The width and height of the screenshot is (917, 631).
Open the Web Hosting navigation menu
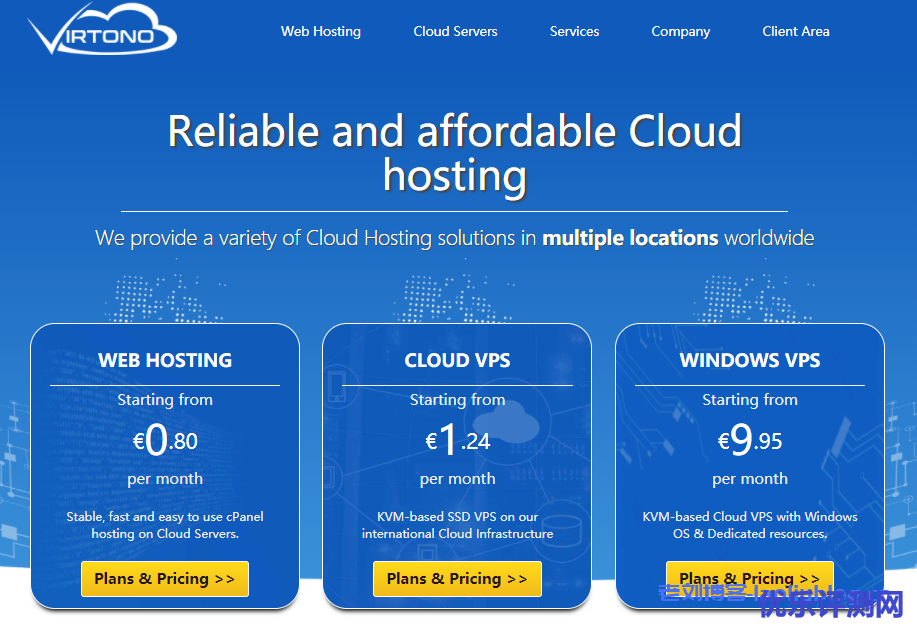coord(320,31)
